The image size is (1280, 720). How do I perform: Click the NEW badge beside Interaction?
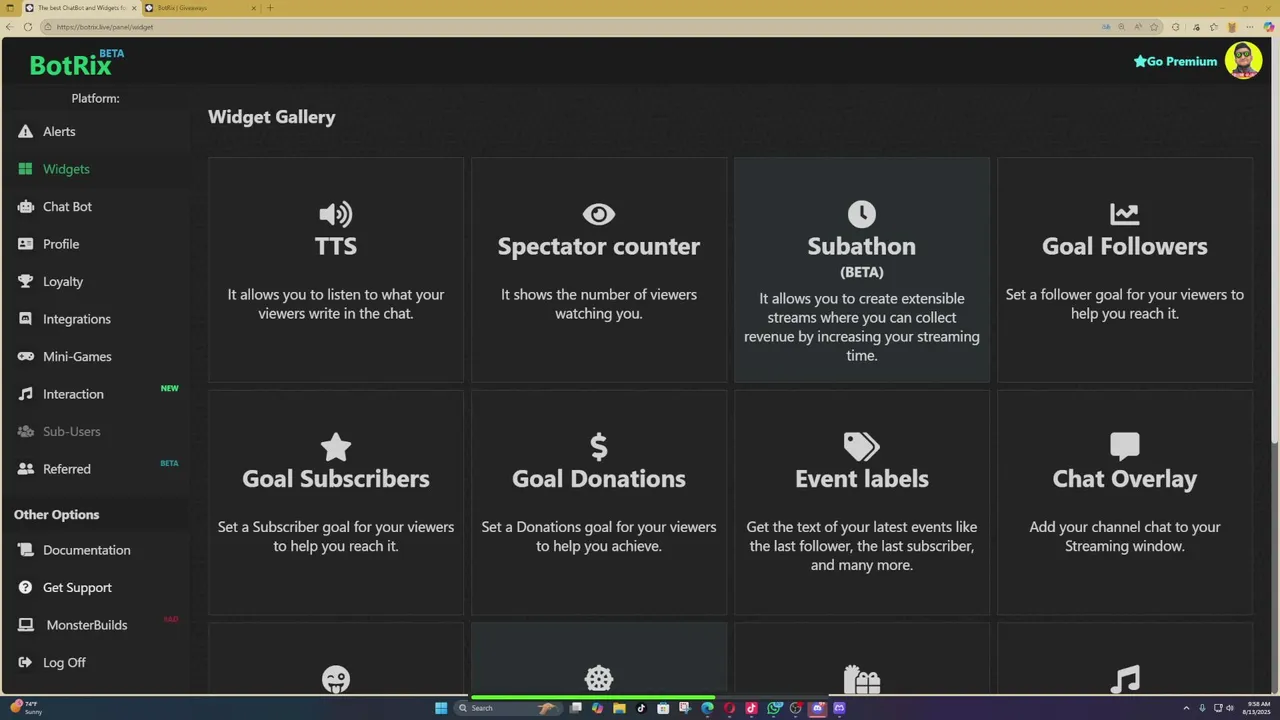(170, 388)
